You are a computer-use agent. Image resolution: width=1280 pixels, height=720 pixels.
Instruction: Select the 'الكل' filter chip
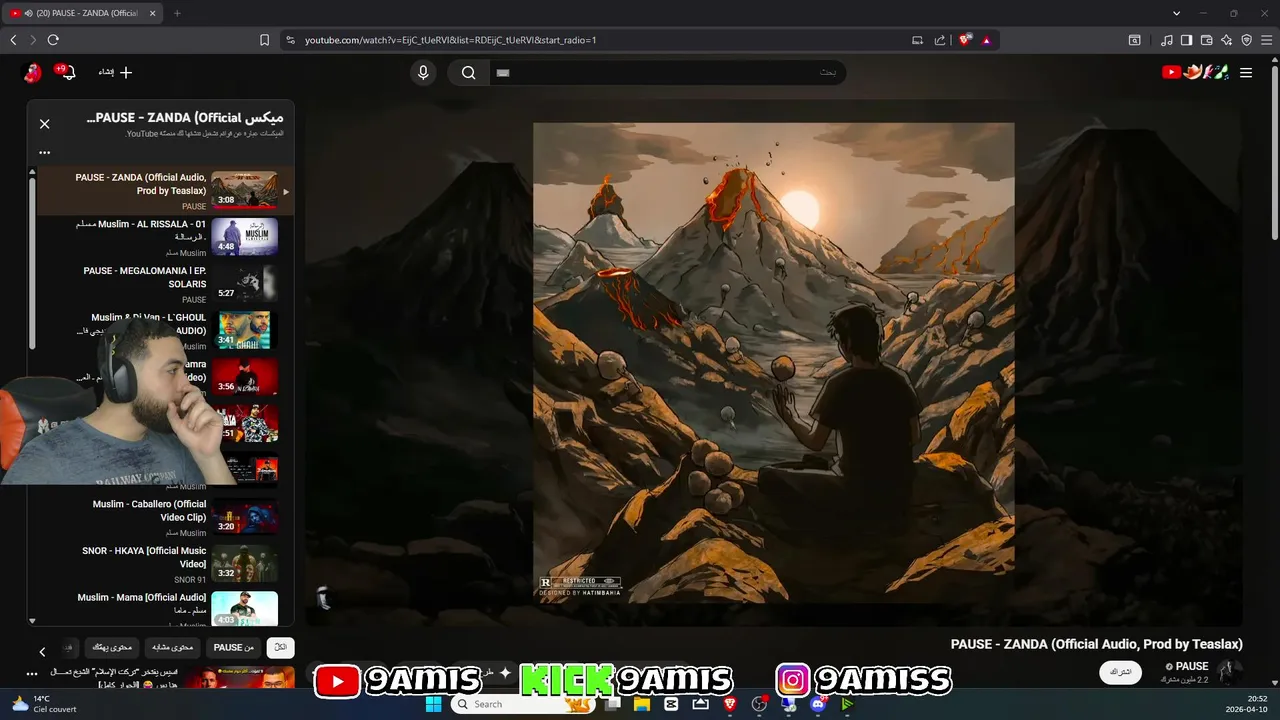(x=281, y=648)
